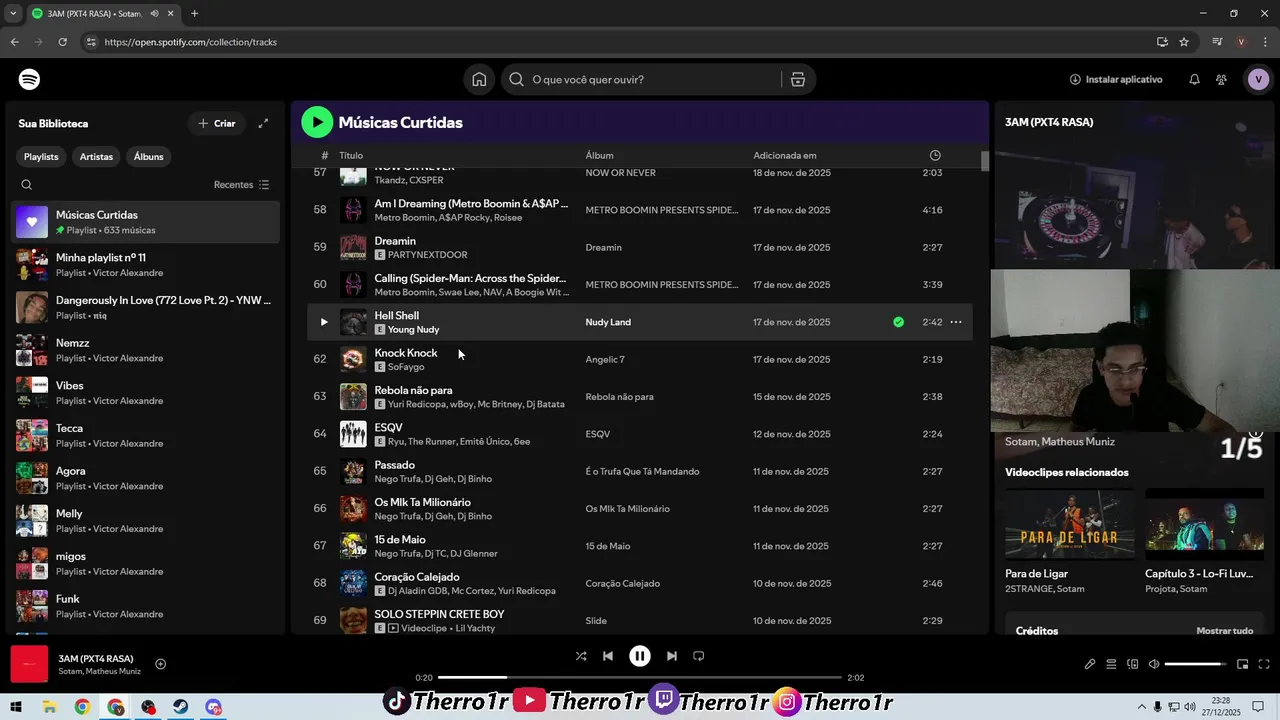Image resolution: width=1280 pixels, height=720 pixels.
Task: Filter the library by Álbuns
Action: [x=148, y=156]
